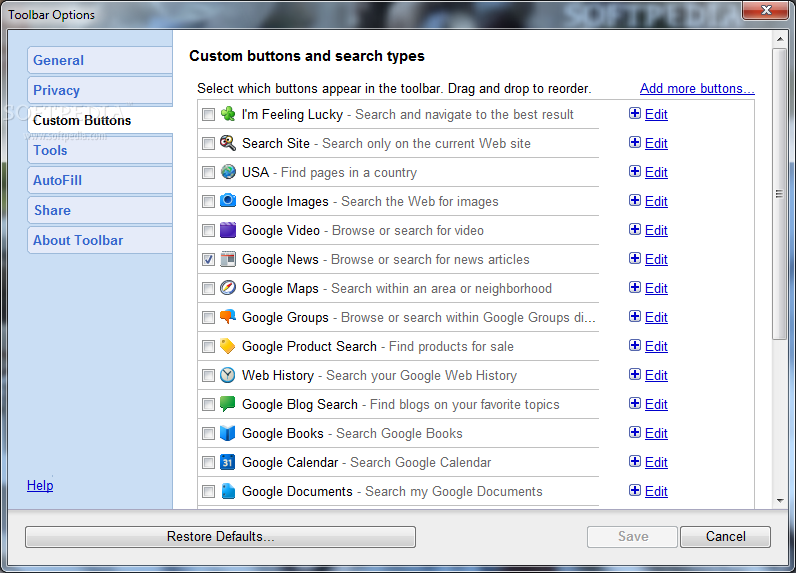This screenshot has width=796, height=573.
Task: Enable the I'm Feeling Lucky checkbox
Action: tap(208, 115)
